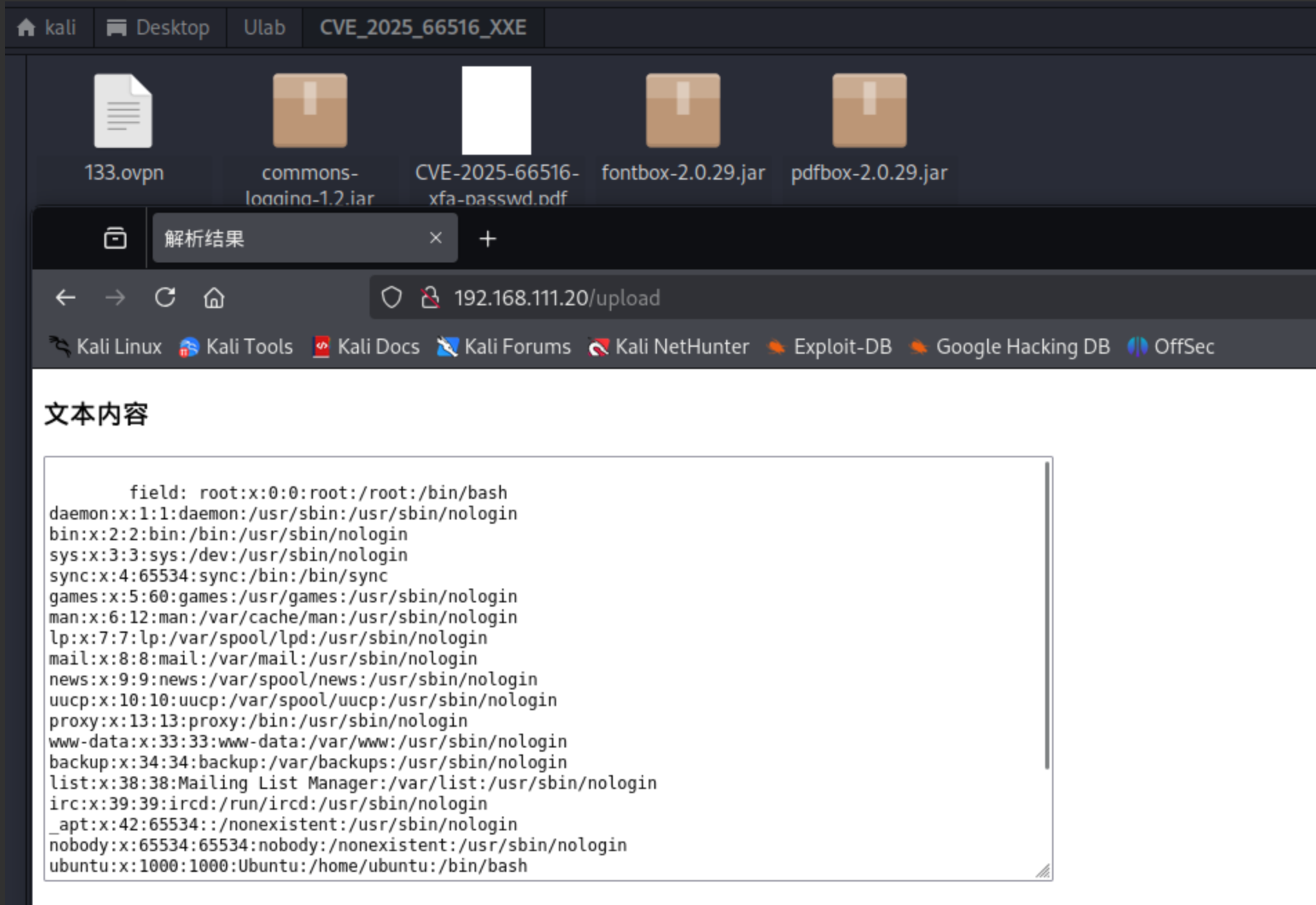The height and width of the screenshot is (905, 1316).
Task: Toggle tracking protection via the shield icon
Action: (x=392, y=297)
